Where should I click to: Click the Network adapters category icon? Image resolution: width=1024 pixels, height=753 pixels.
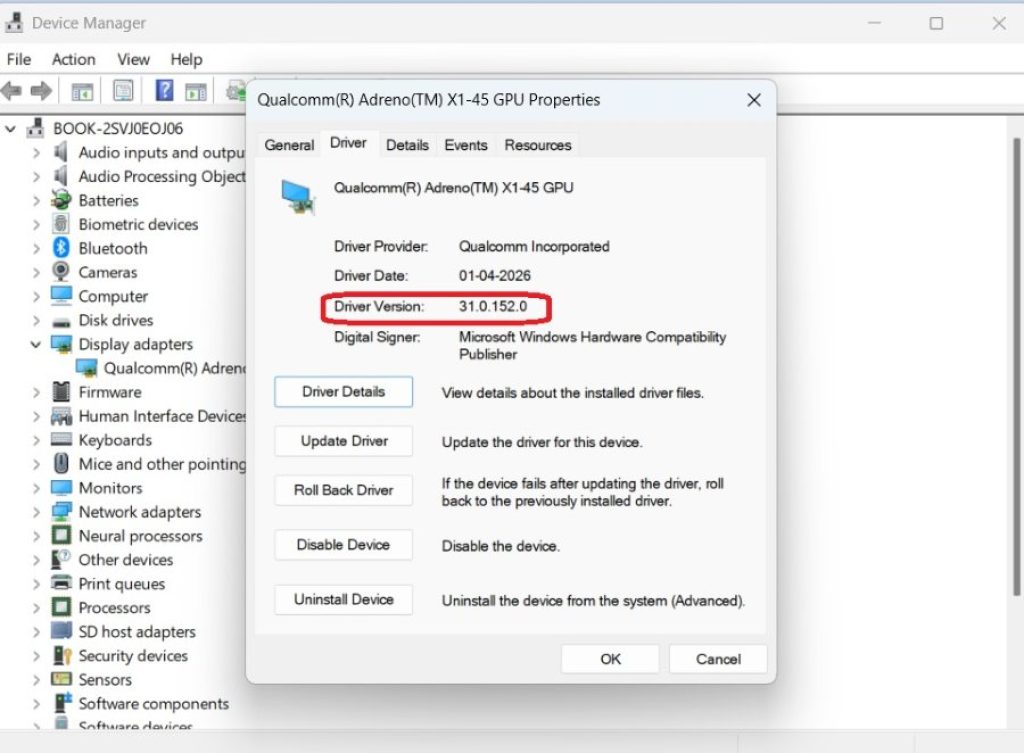(x=61, y=511)
